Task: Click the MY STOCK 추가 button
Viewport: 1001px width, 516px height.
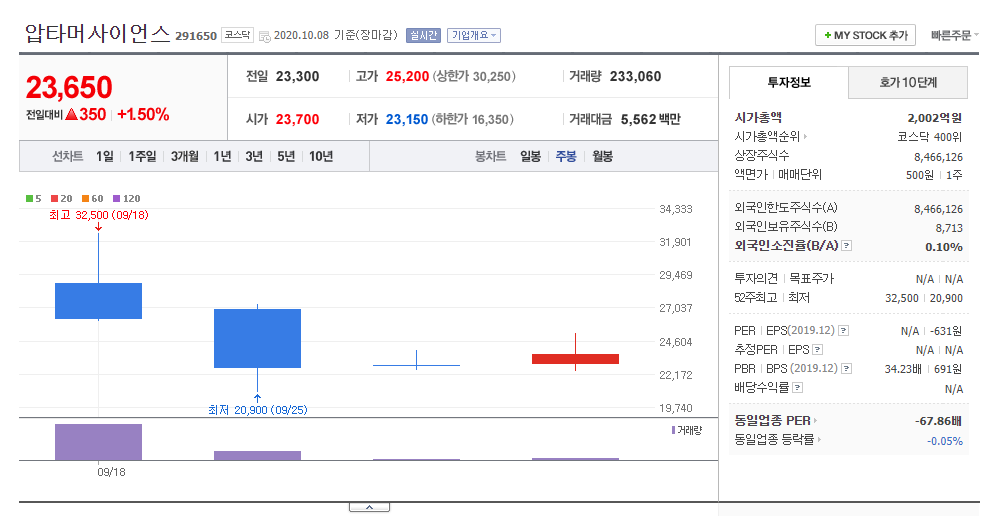Action: click(865, 35)
